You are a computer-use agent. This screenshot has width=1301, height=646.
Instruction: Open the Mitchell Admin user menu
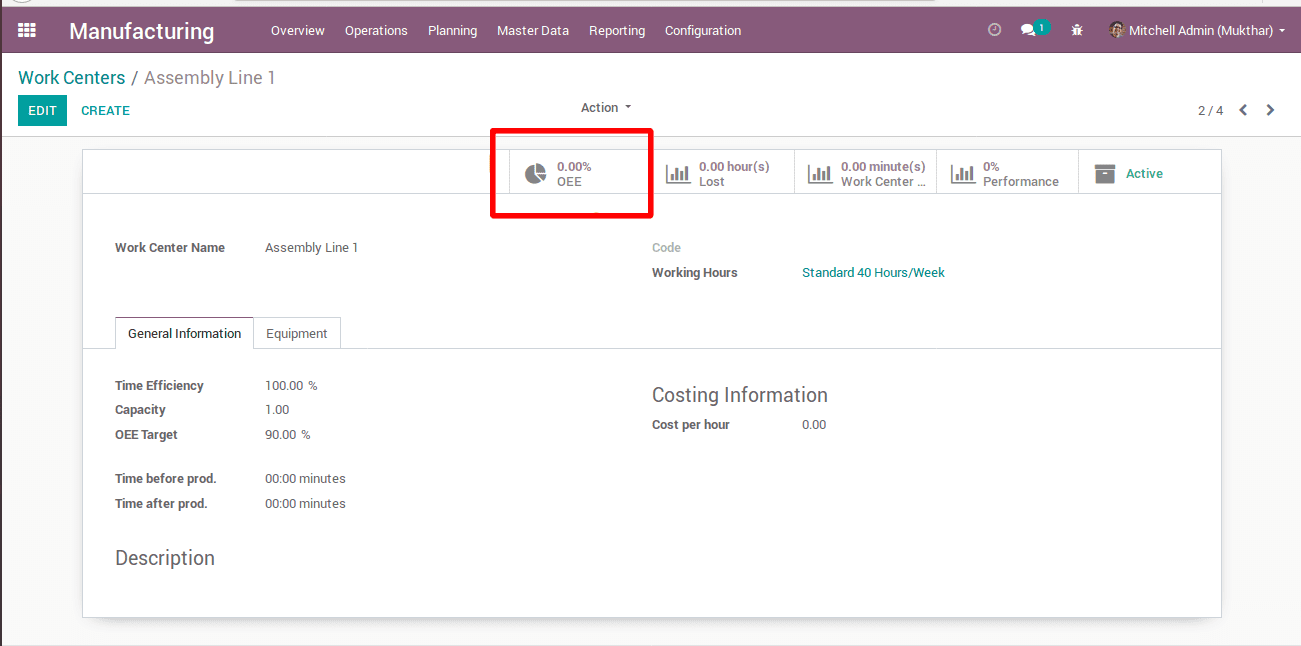pos(1197,30)
